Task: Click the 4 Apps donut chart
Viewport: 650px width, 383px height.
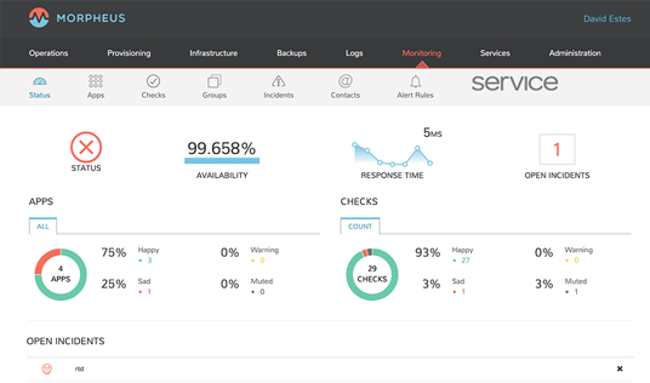Action: click(x=61, y=274)
